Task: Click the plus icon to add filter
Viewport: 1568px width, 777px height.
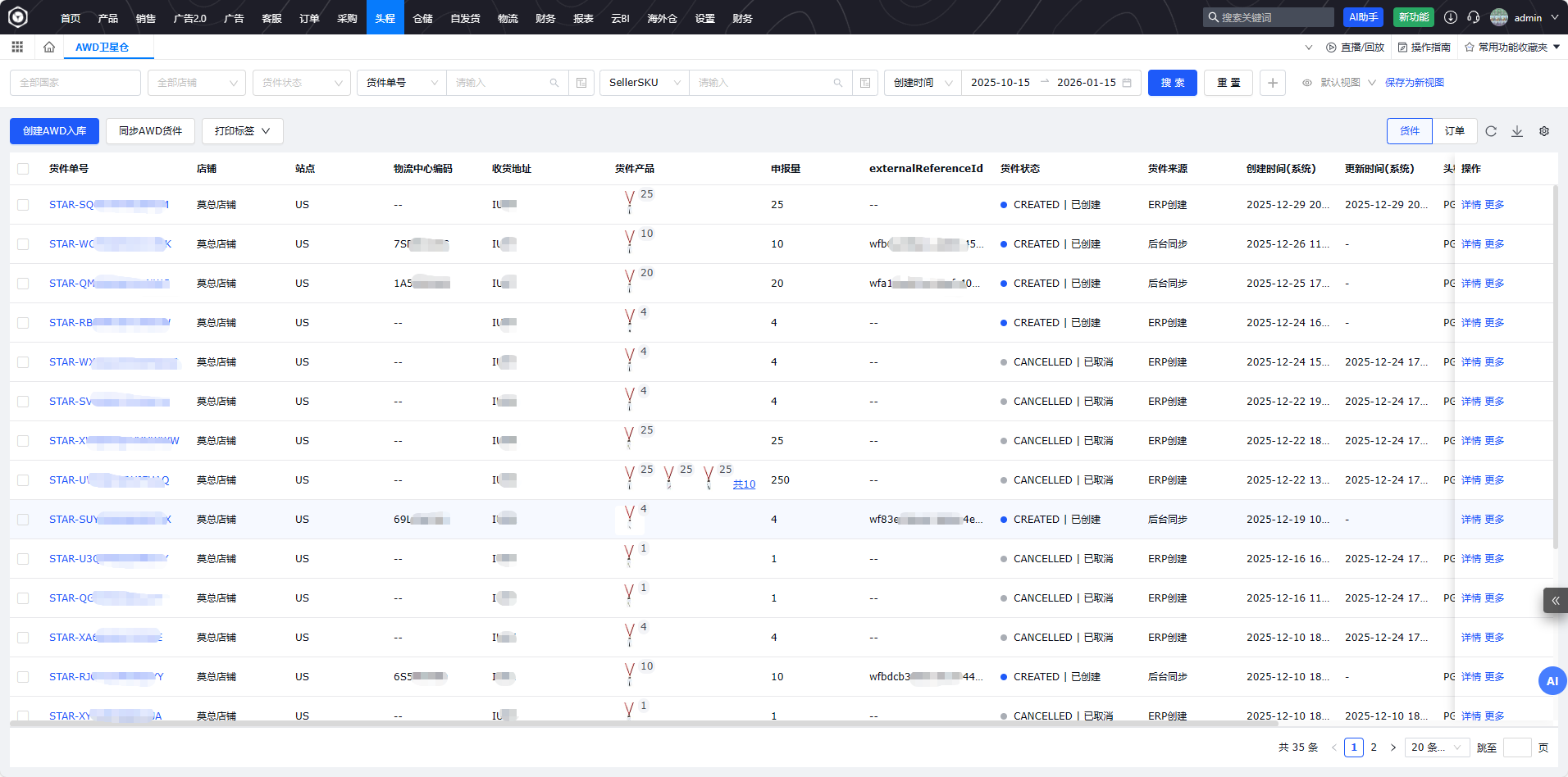Action: [1272, 83]
